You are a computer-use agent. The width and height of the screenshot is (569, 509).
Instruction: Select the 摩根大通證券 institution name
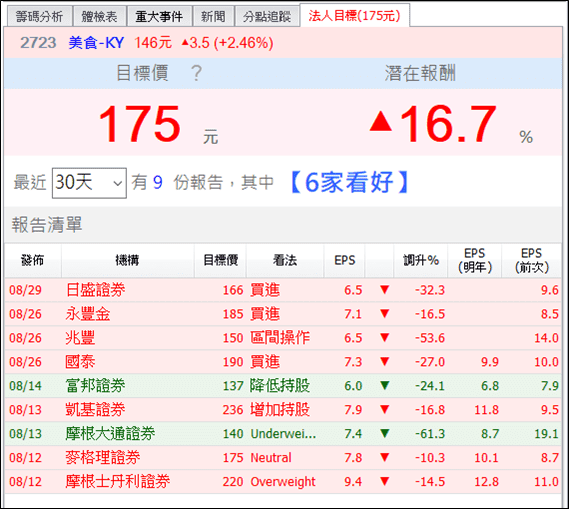pos(110,434)
